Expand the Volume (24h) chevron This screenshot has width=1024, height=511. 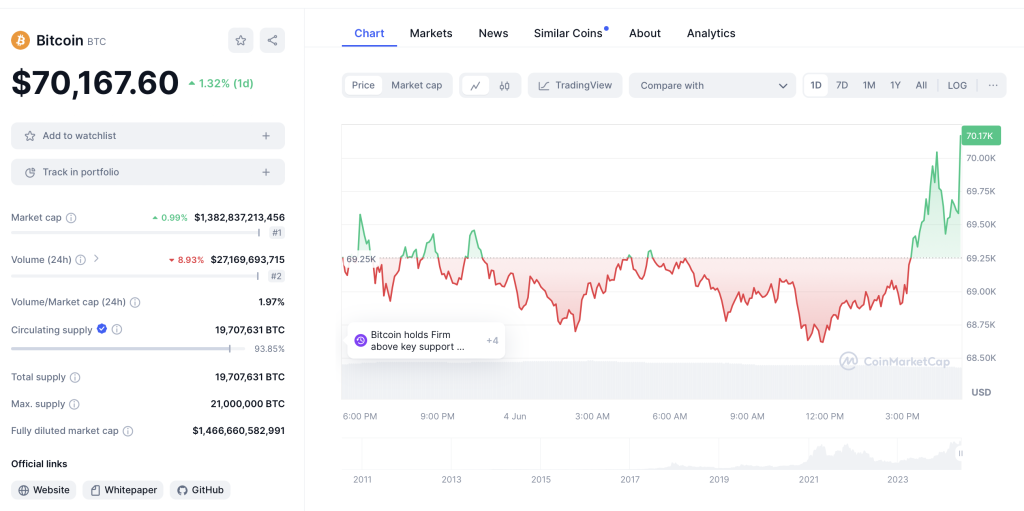[x=96, y=259]
